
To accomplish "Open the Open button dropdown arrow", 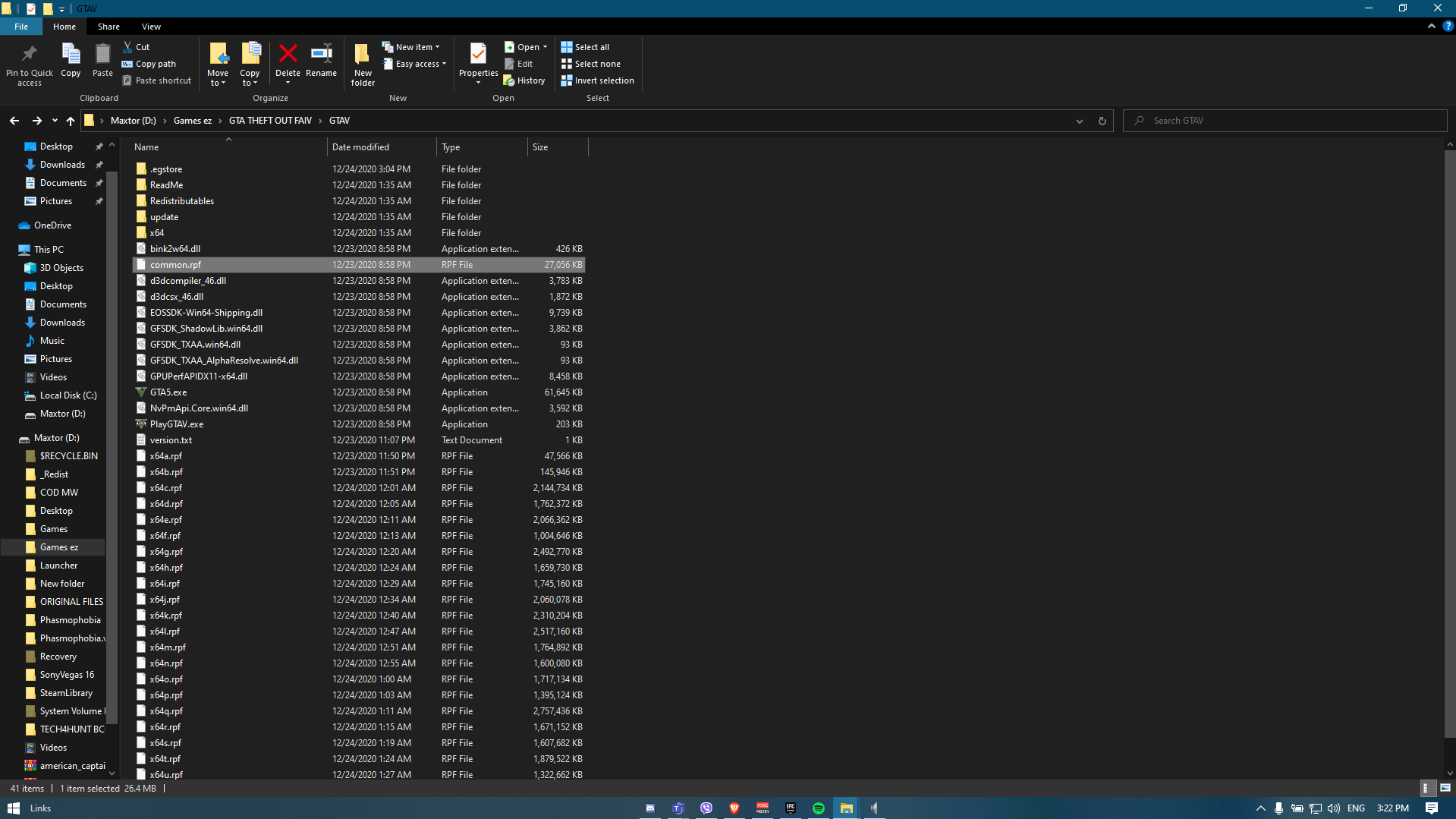I will [545, 47].
